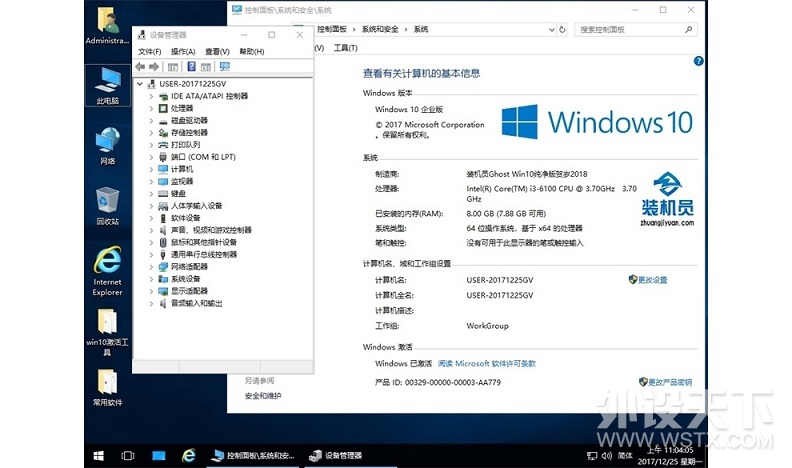The height and width of the screenshot is (468, 792).
Task: Select the Administrator desktop folder icon
Action: (x=108, y=26)
